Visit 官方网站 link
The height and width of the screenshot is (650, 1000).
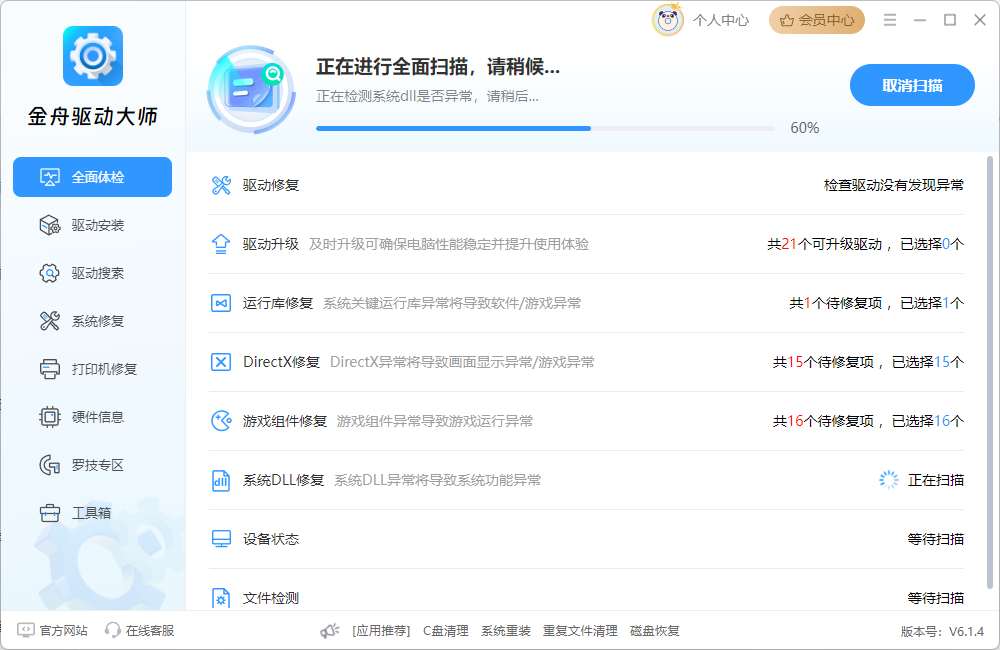tap(64, 630)
